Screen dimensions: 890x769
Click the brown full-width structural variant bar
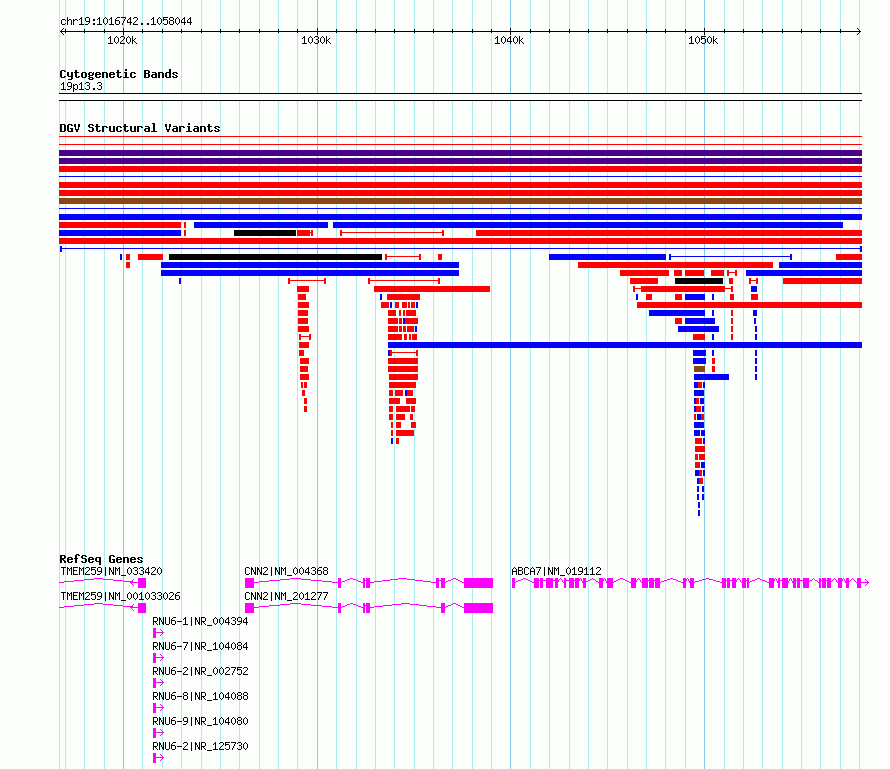[460, 201]
